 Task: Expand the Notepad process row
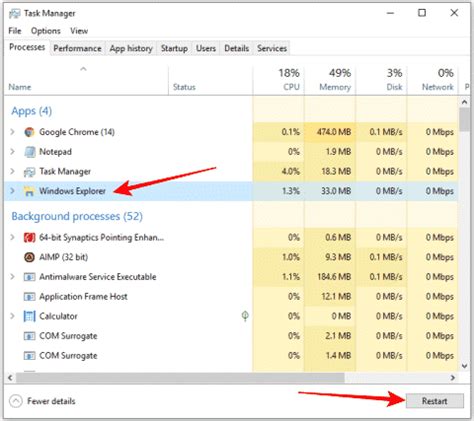coord(13,152)
